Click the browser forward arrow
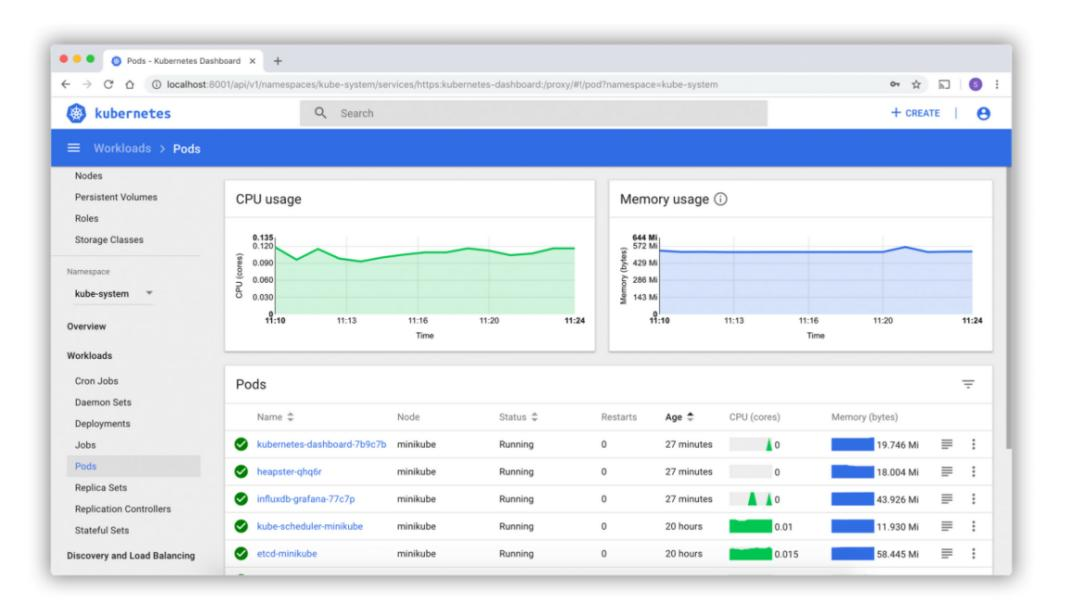 click(x=87, y=85)
